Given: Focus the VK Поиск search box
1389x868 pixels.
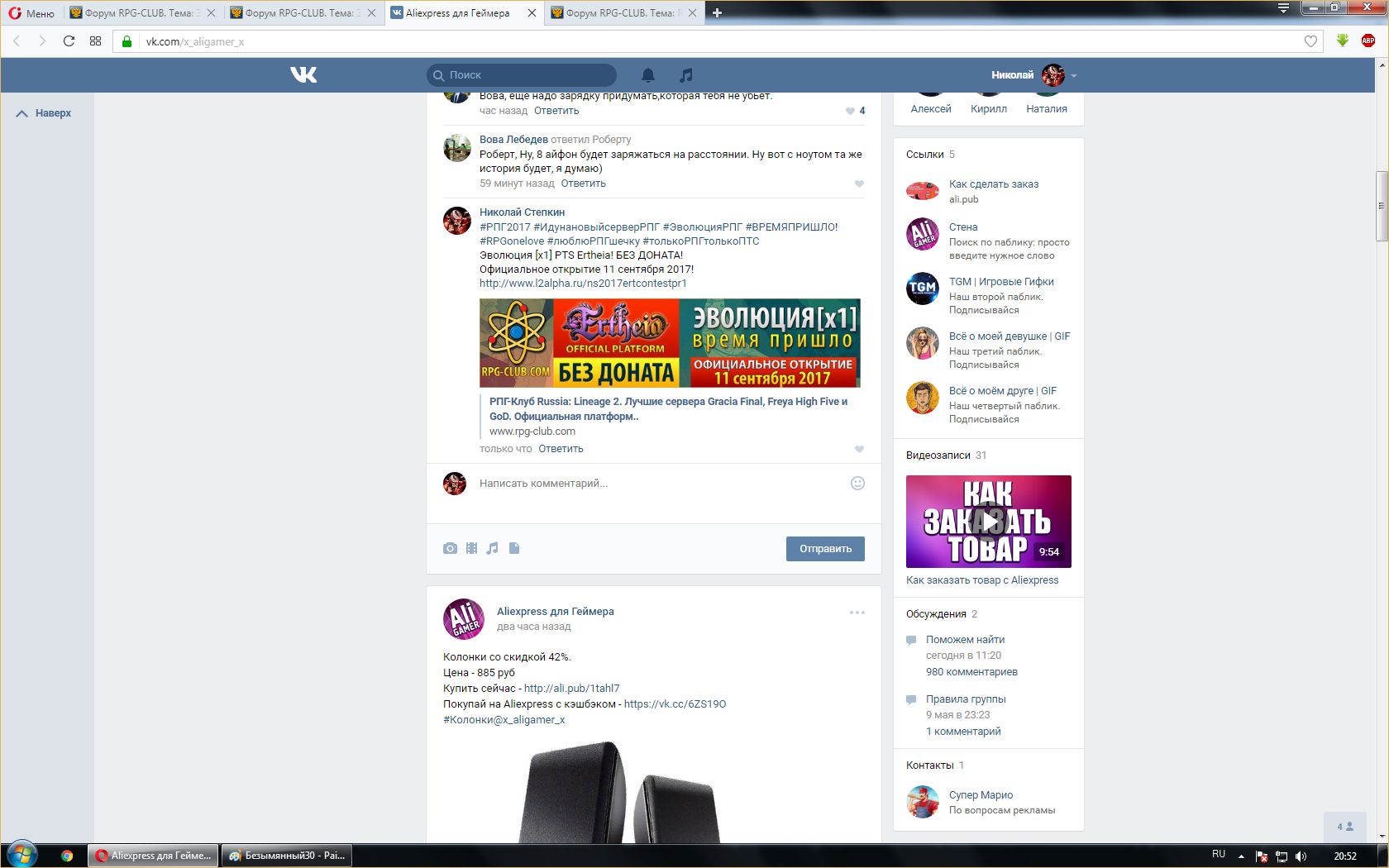Looking at the screenshot, I should tap(522, 75).
